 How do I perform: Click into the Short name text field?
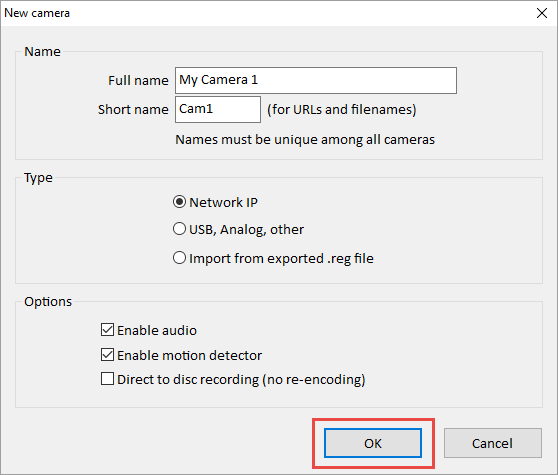click(218, 110)
